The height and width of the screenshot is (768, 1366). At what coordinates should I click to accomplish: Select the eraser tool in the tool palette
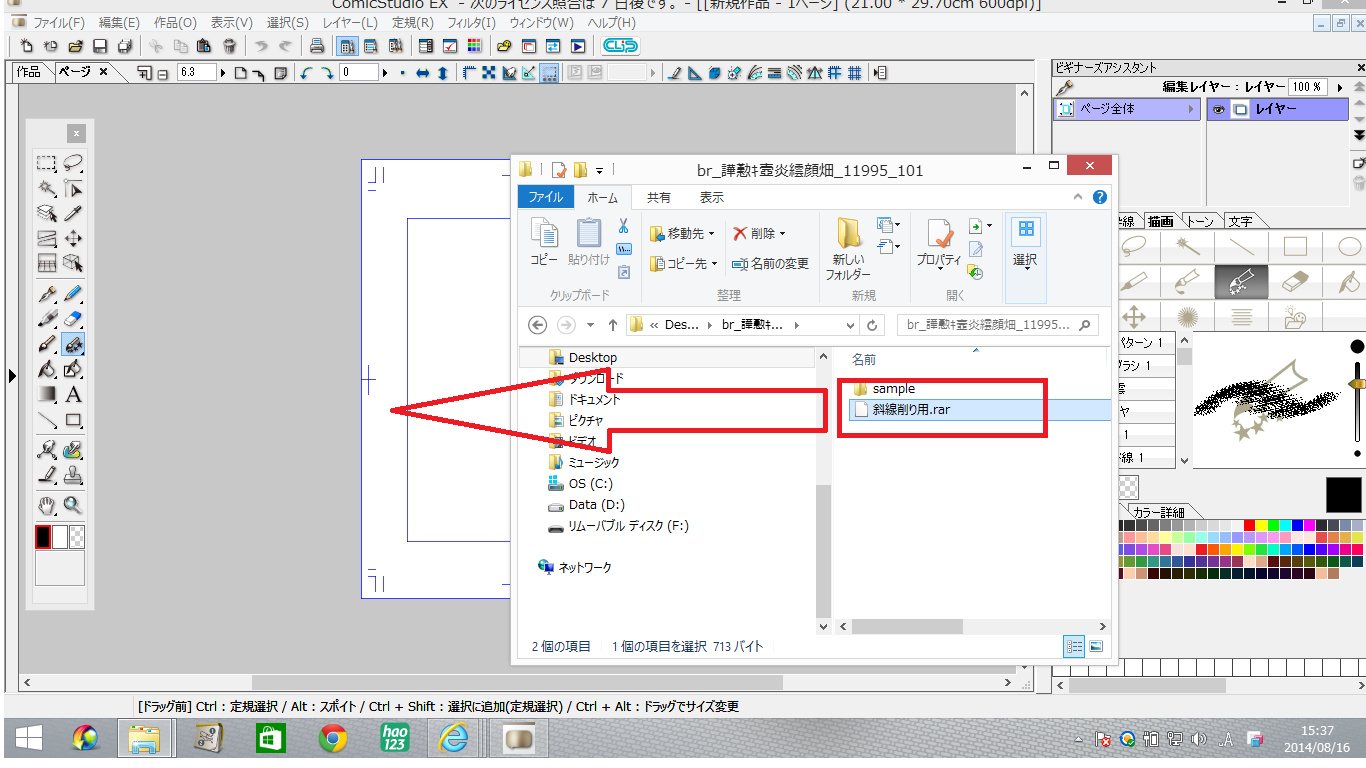point(73,319)
